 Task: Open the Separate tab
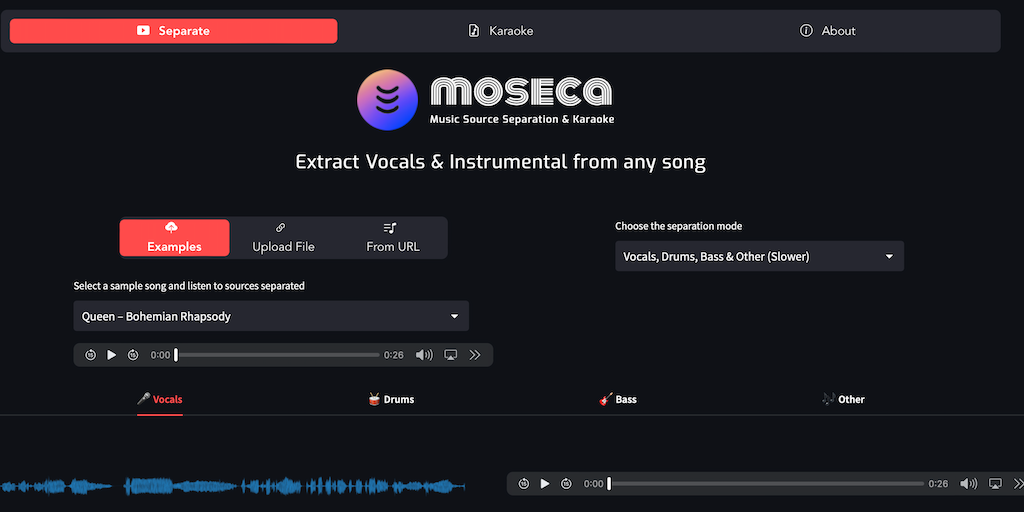[x=173, y=31]
